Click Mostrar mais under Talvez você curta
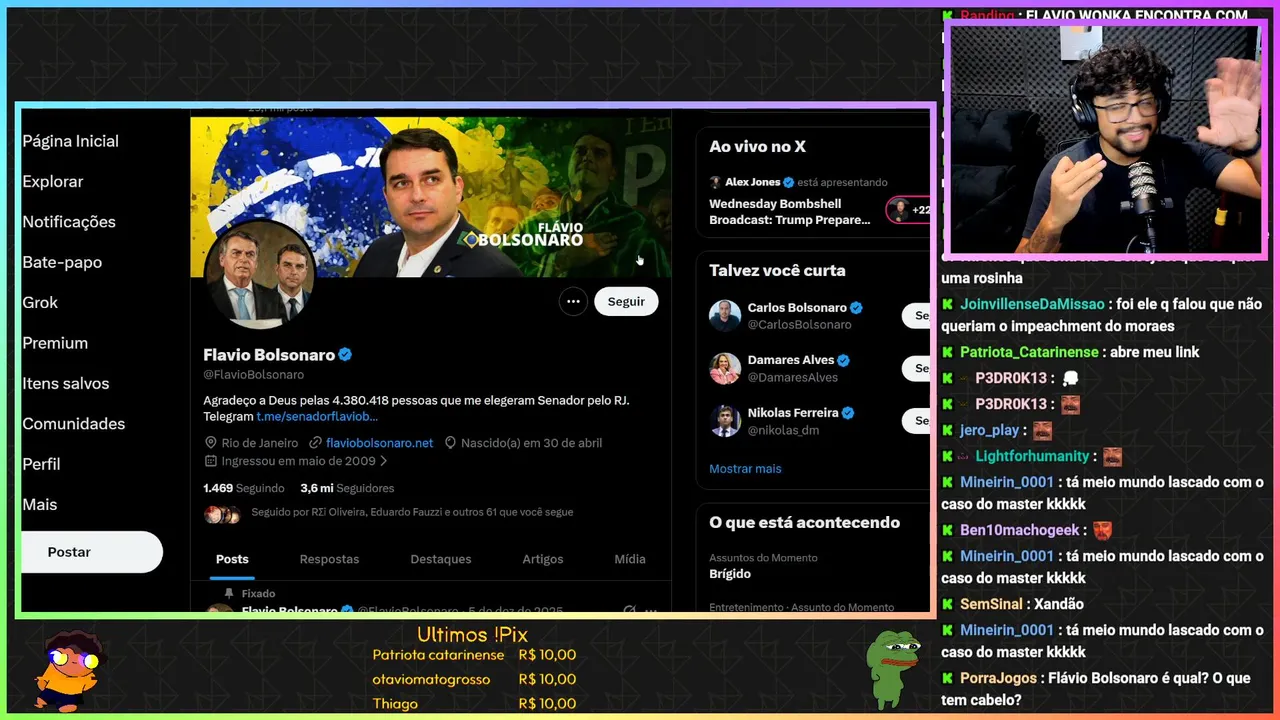 point(745,468)
